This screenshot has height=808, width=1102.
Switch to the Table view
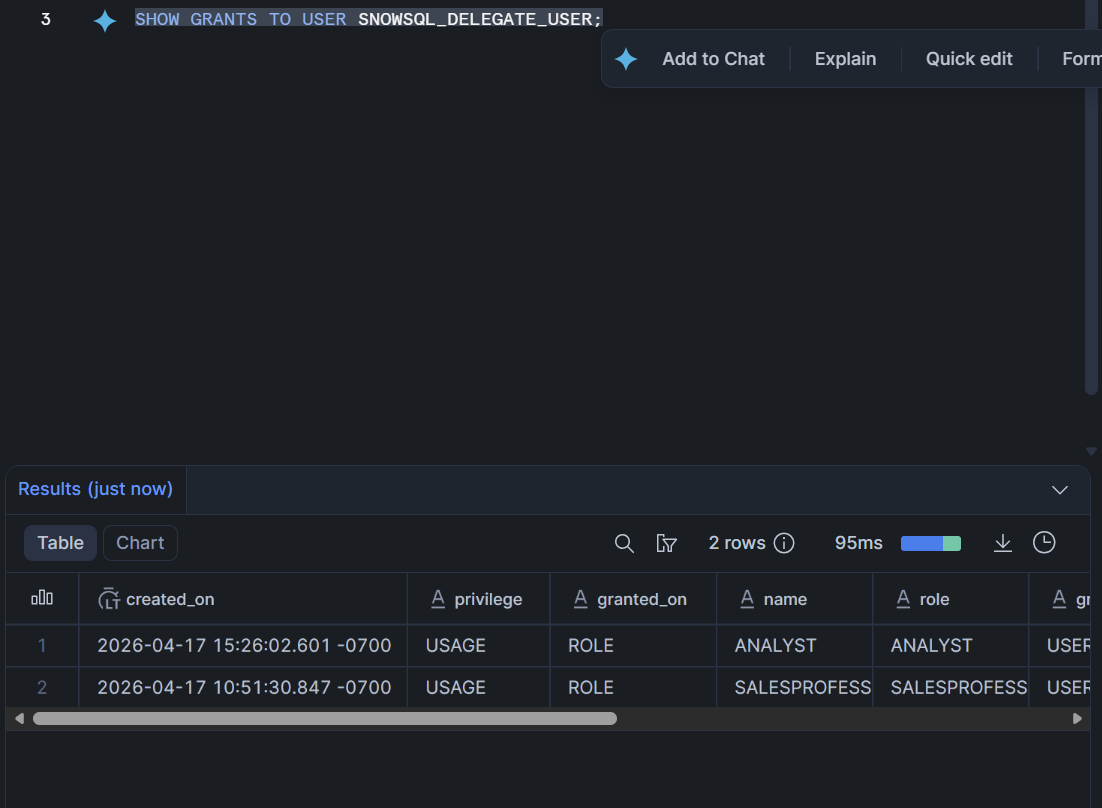60,543
